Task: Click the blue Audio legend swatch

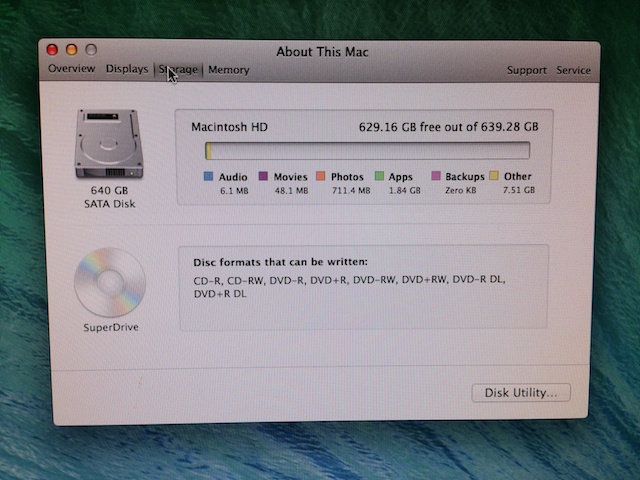Action: [208, 177]
